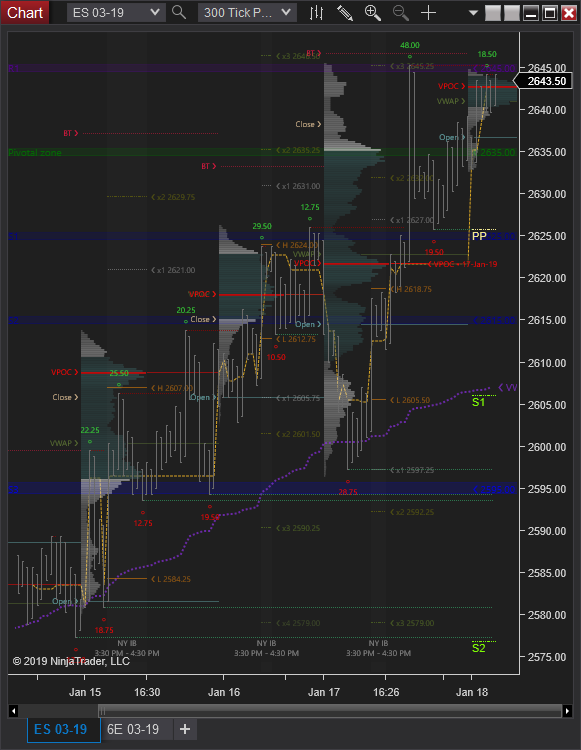Click the Jan 17 date label
Viewport: 581px width, 750px height.
click(324, 692)
